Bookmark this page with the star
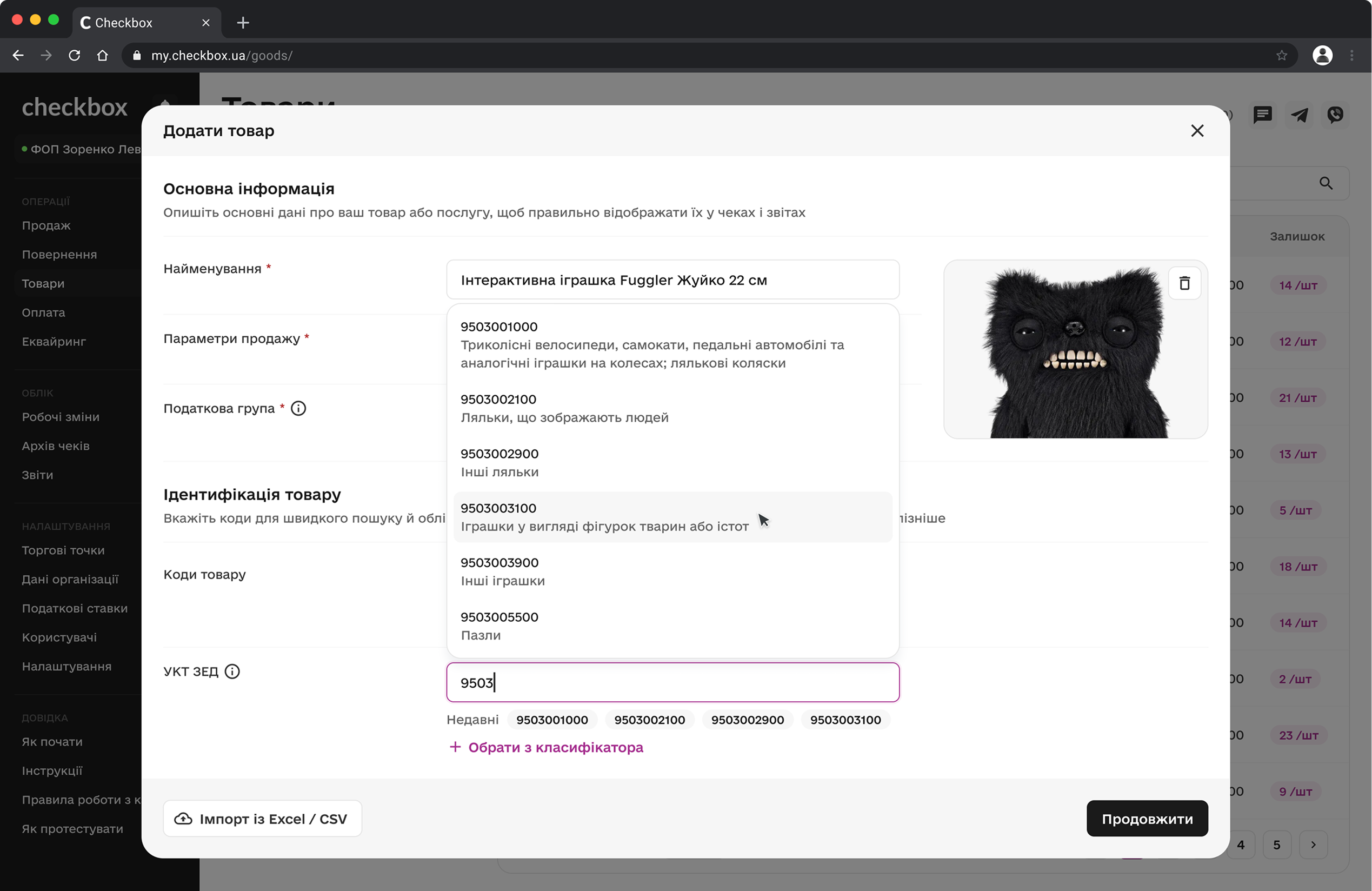Screen dimensions: 1372x891 [x=1282, y=55]
